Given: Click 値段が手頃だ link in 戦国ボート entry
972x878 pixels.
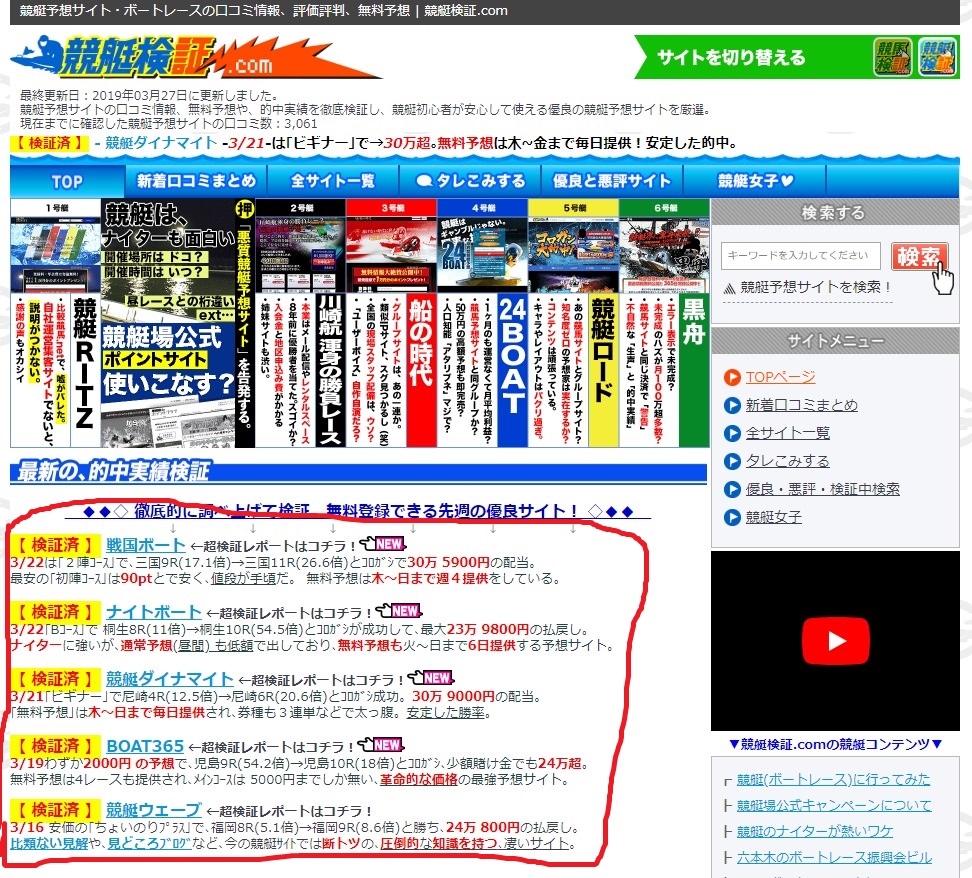Looking at the screenshot, I should 248,579.
